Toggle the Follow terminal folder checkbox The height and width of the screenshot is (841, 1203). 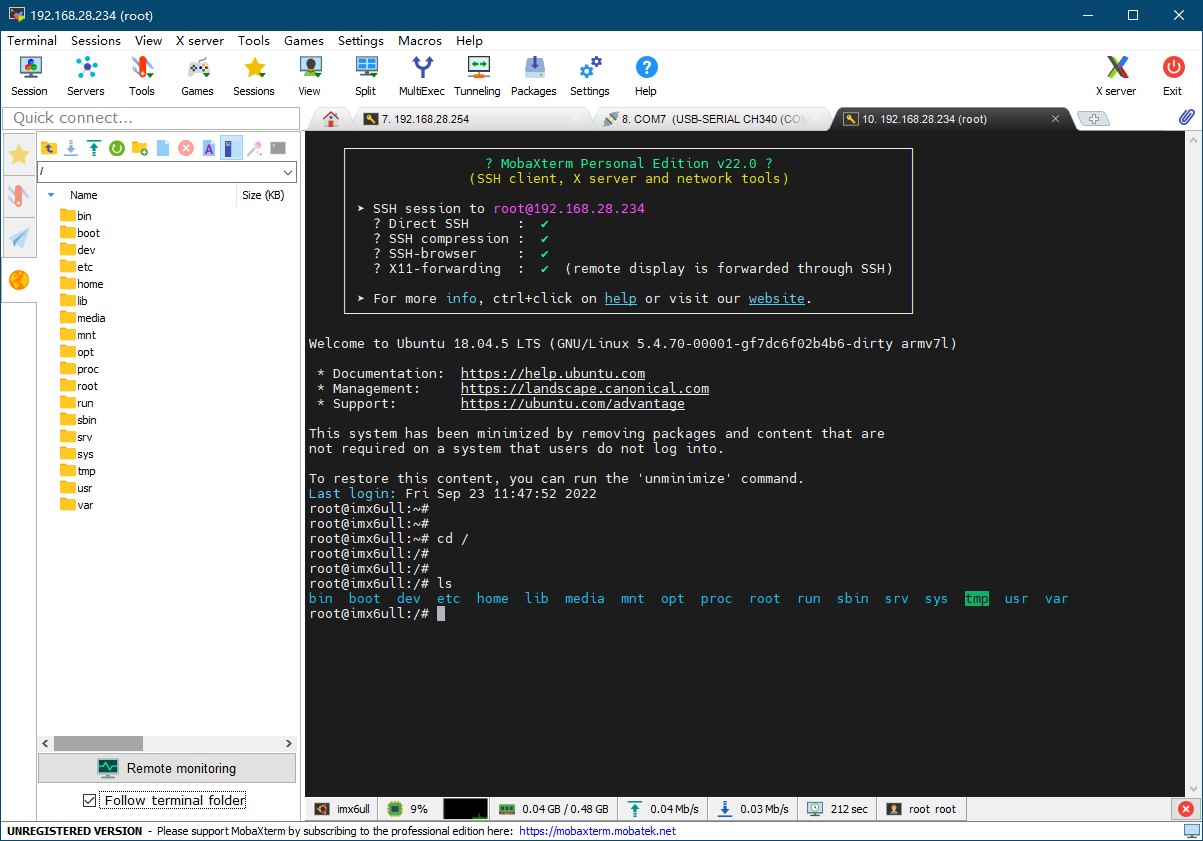pyautogui.click(x=90, y=800)
